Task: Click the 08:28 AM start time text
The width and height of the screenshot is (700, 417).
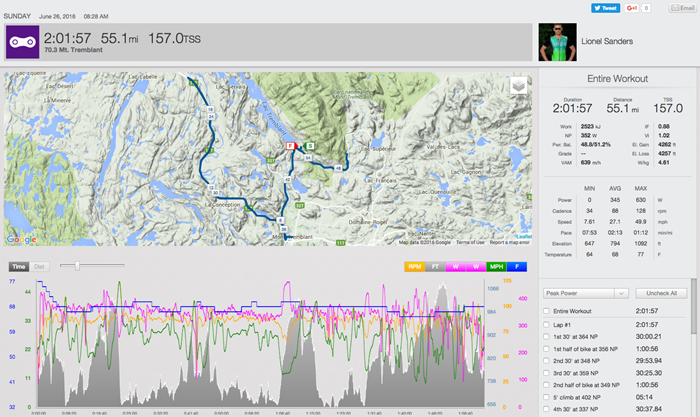Action: [x=96, y=17]
